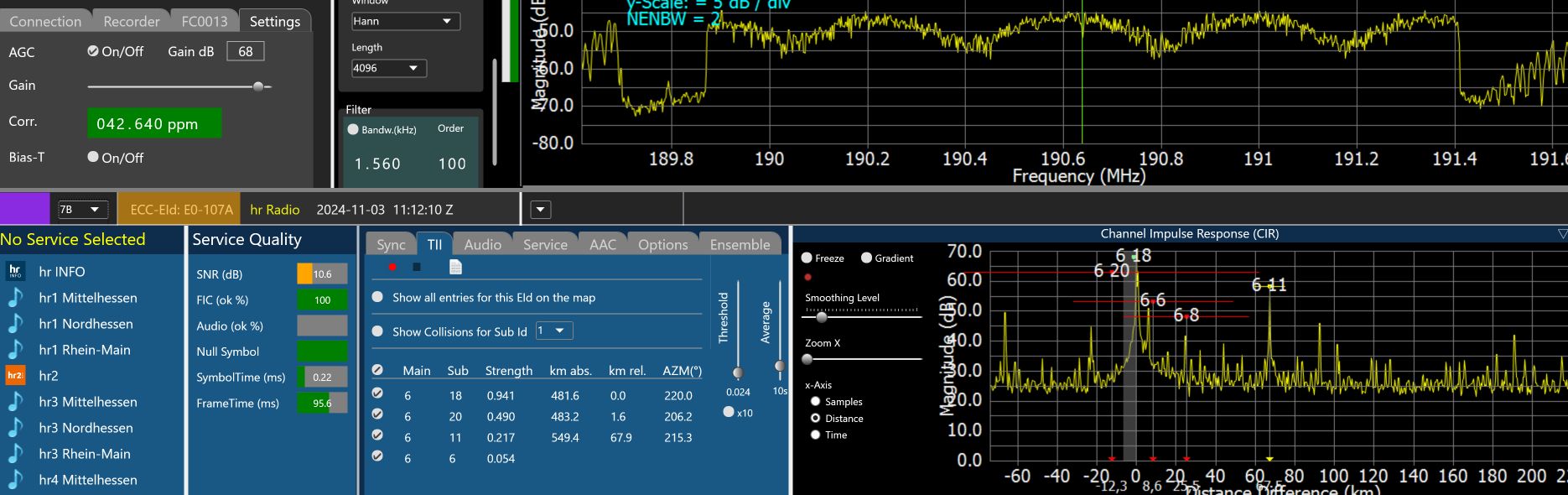Expand the Length 4096 dropdown
This screenshot has width=1568, height=495.
389,68
